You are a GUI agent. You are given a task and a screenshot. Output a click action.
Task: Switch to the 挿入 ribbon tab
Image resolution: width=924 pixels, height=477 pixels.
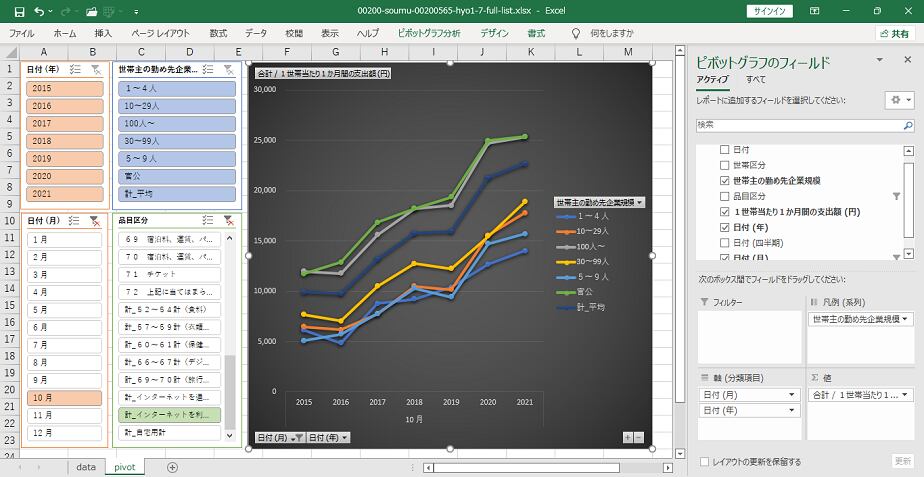103,34
